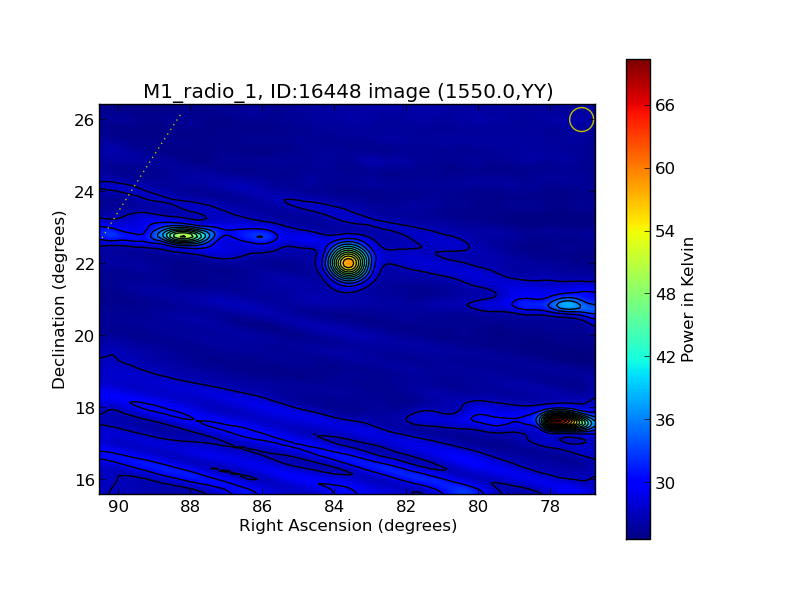Click the 'Right Ascension (degrees)' axis label

(x=348, y=526)
